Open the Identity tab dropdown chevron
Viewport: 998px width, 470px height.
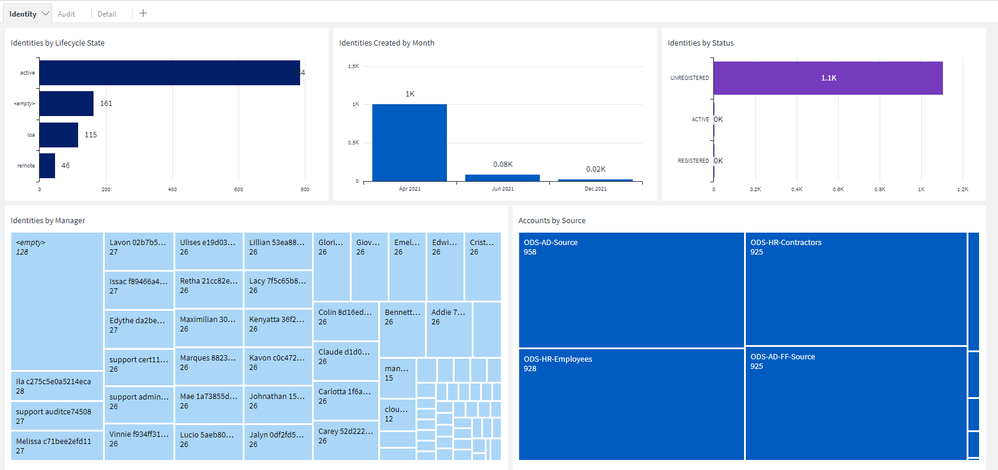pos(46,14)
